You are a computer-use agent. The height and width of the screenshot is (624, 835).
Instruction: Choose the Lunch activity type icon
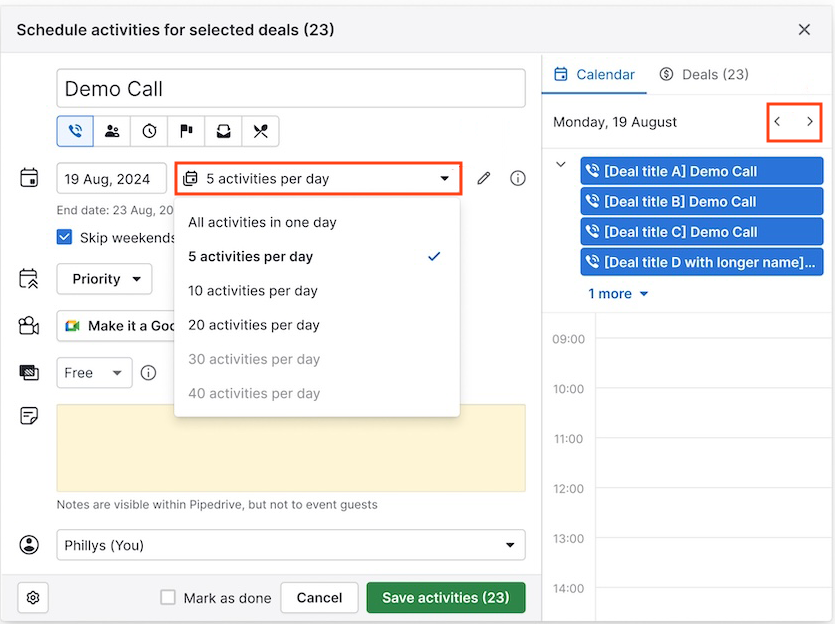coord(258,131)
